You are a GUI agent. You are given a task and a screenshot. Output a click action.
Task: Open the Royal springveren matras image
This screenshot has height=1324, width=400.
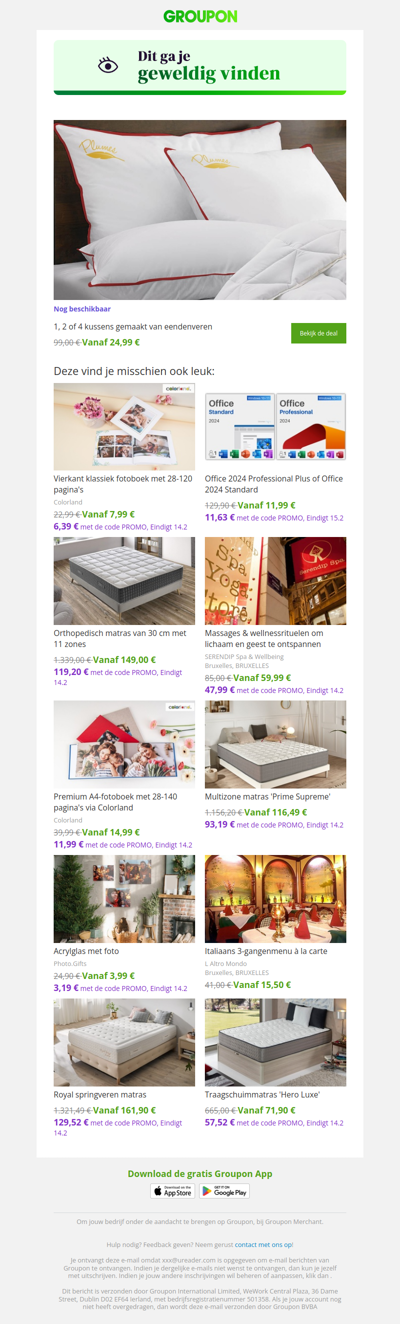click(x=125, y=1042)
